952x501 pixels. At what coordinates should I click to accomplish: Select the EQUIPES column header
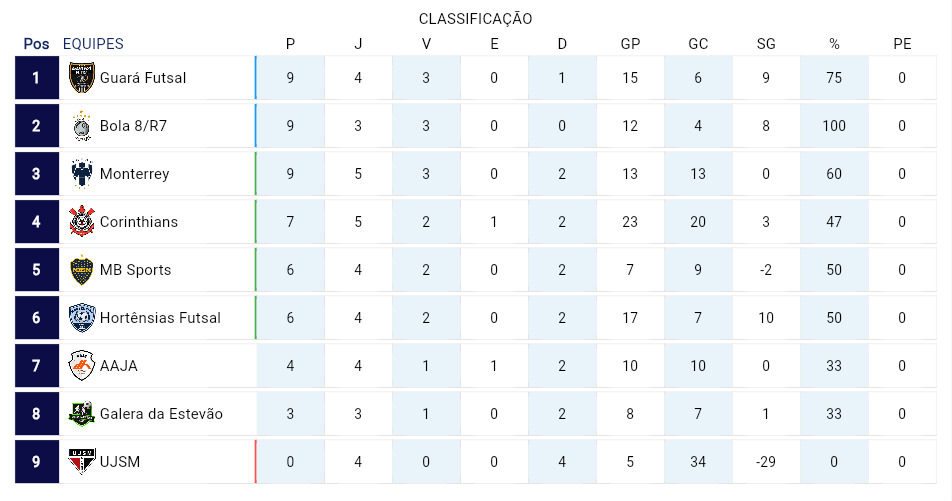[x=93, y=44]
